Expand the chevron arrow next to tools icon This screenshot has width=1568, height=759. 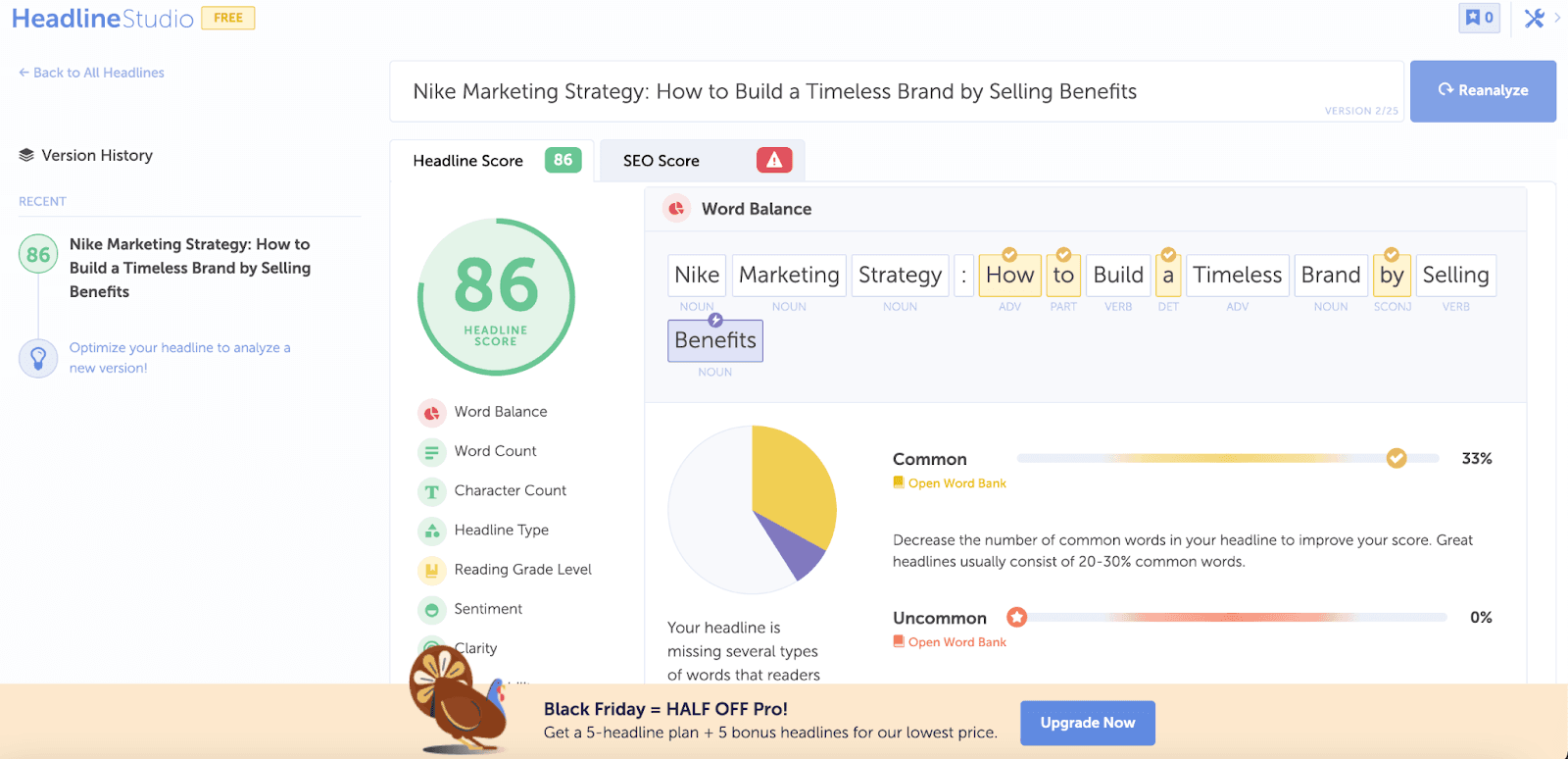pos(1557,18)
